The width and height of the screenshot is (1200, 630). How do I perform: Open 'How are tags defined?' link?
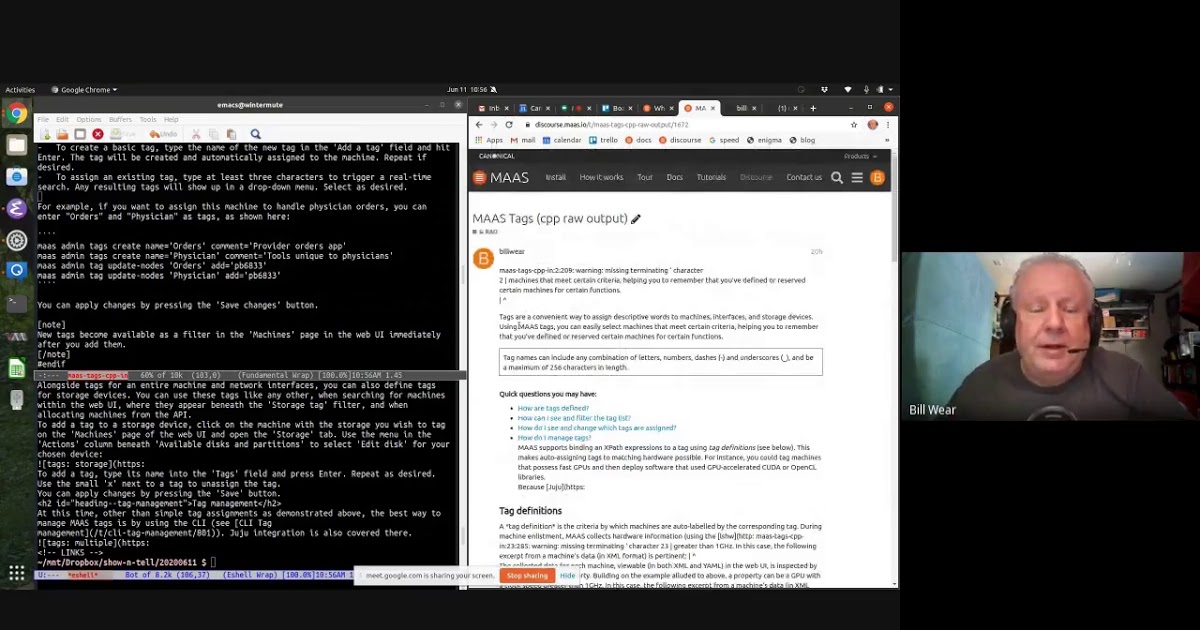pyautogui.click(x=553, y=408)
